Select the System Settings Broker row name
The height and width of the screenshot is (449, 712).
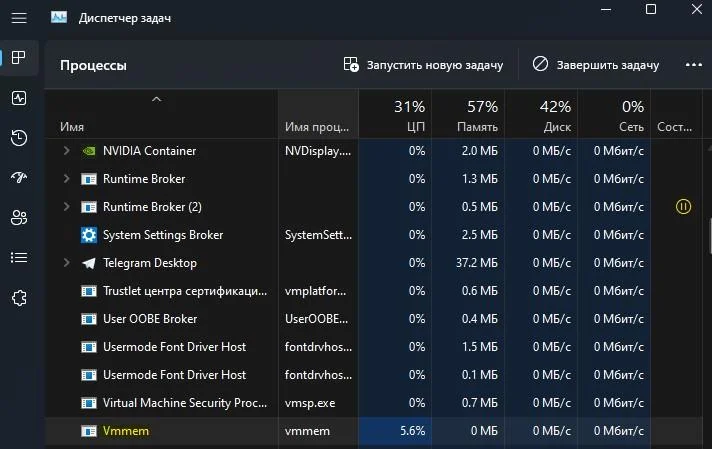pos(163,235)
